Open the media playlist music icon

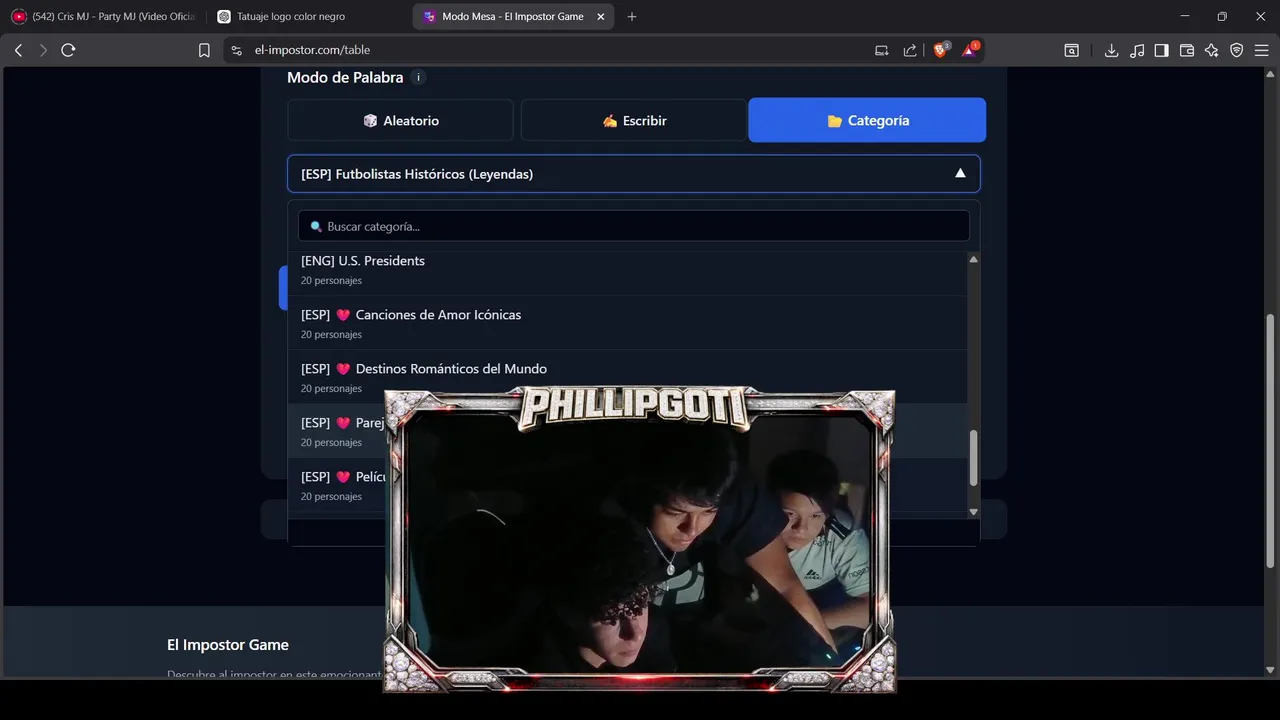pos(1137,50)
